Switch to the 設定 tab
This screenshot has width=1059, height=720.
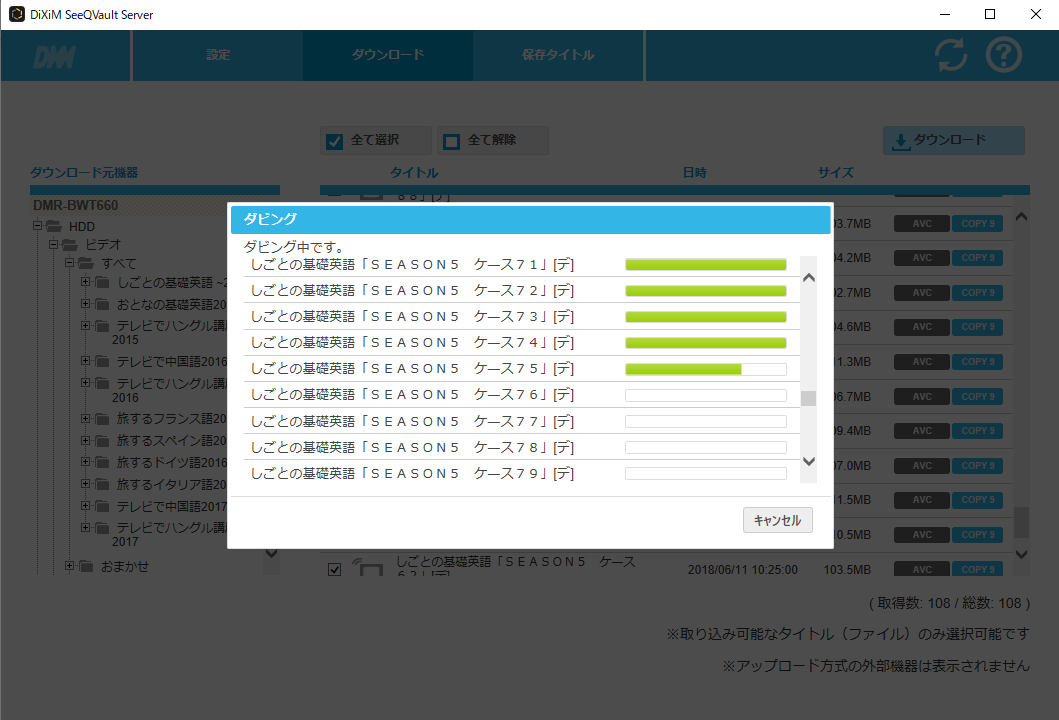pos(217,55)
